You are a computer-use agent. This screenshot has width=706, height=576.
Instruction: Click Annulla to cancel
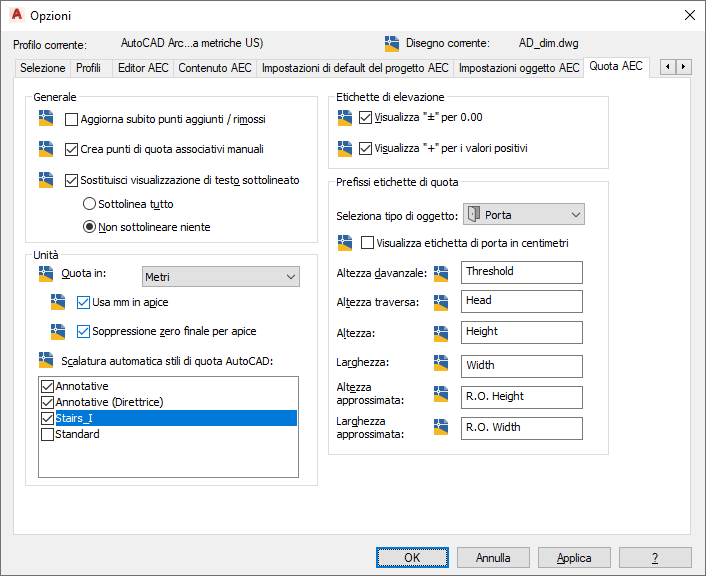[493, 558]
